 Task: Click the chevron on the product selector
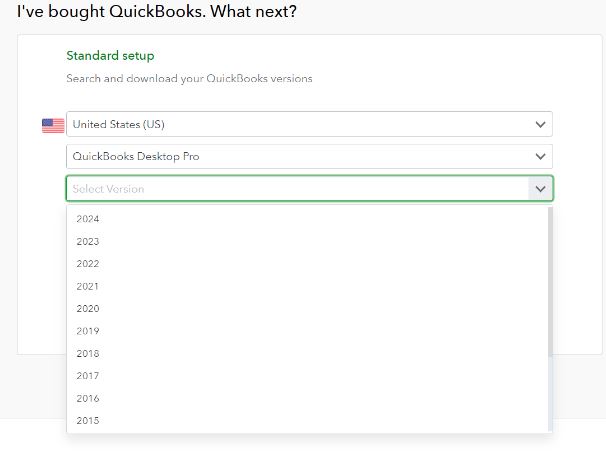point(540,156)
